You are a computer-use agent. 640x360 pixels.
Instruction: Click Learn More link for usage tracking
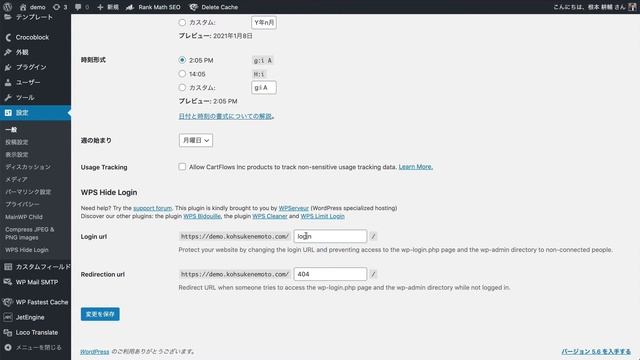[416, 167]
